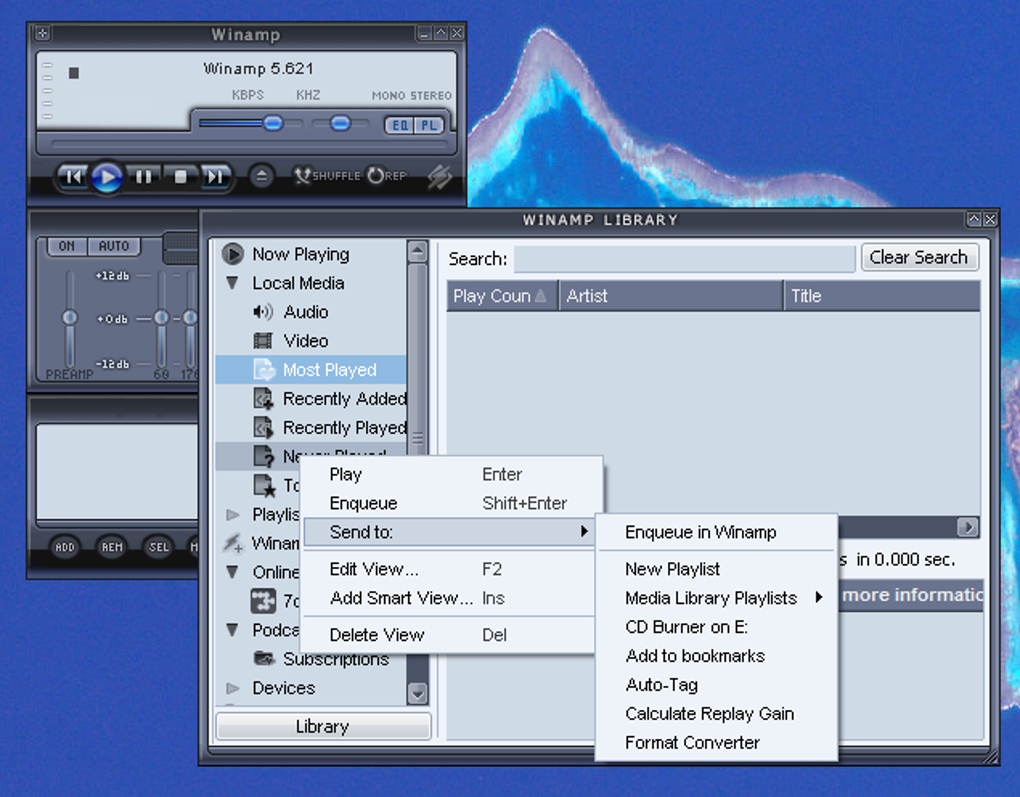1020x797 pixels.
Task: Sort by Title column header
Action: 882,296
